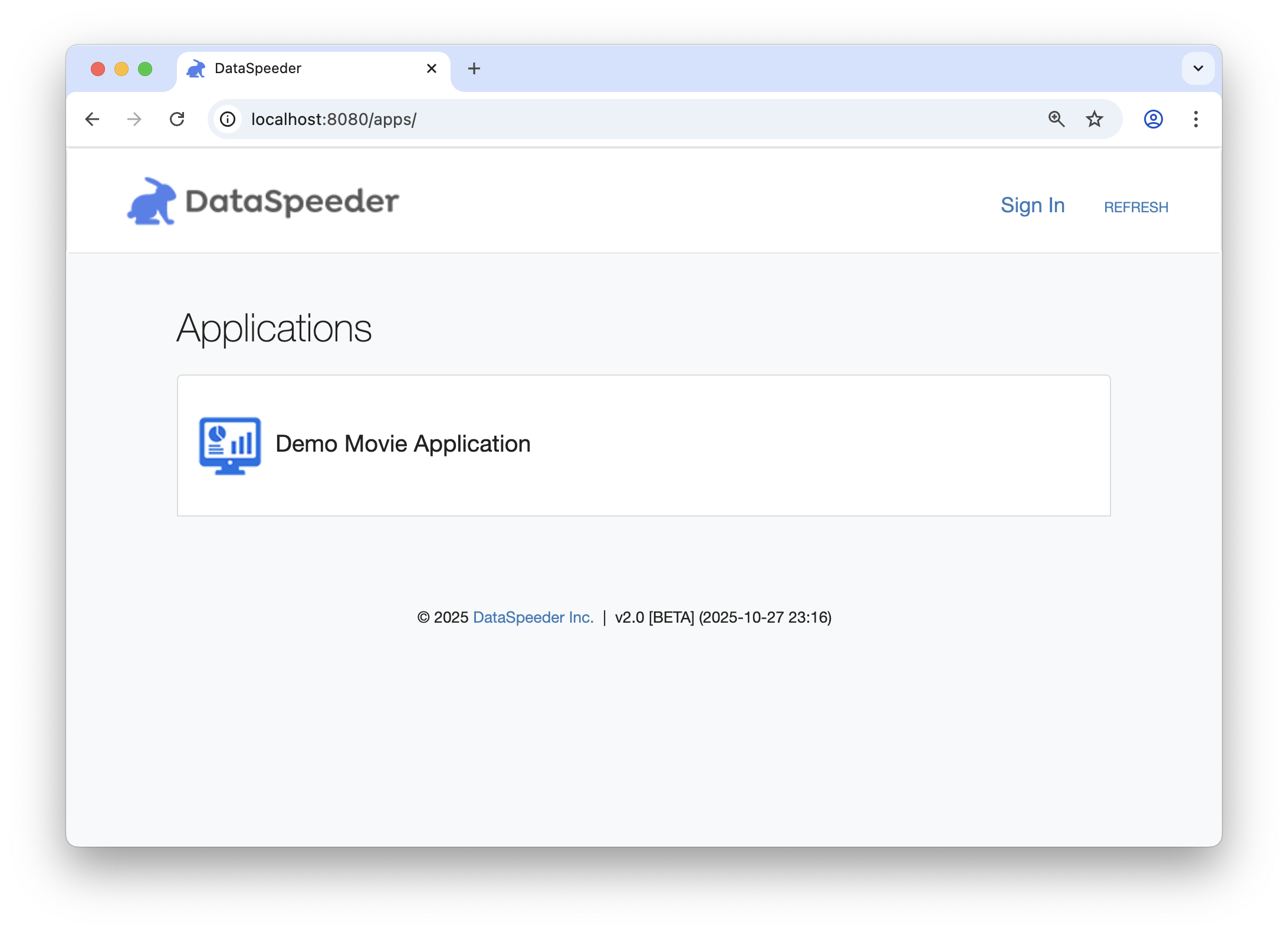Expand the tab search dropdown chevron
This screenshot has width=1288, height=934.
pyautogui.click(x=1198, y=68)
